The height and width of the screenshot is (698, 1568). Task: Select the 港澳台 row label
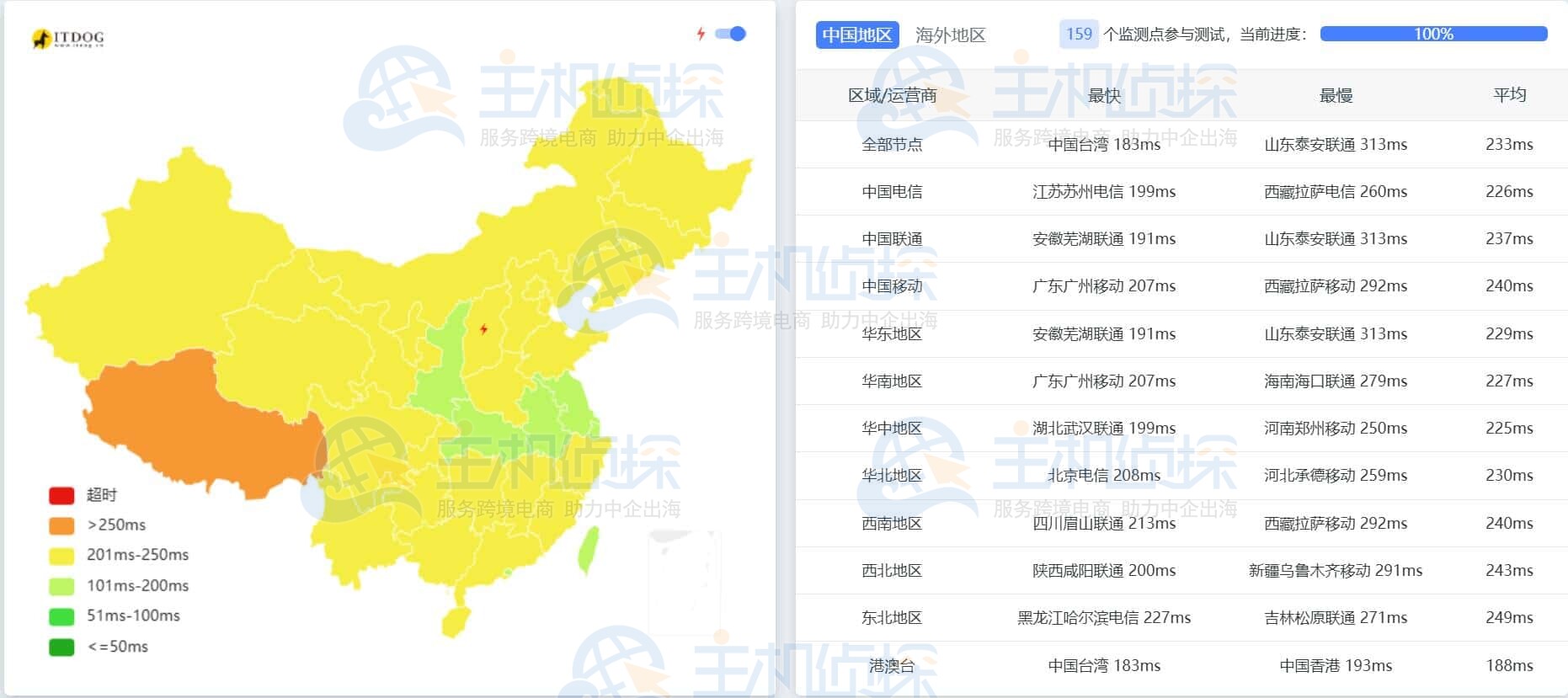coord(892,665)
